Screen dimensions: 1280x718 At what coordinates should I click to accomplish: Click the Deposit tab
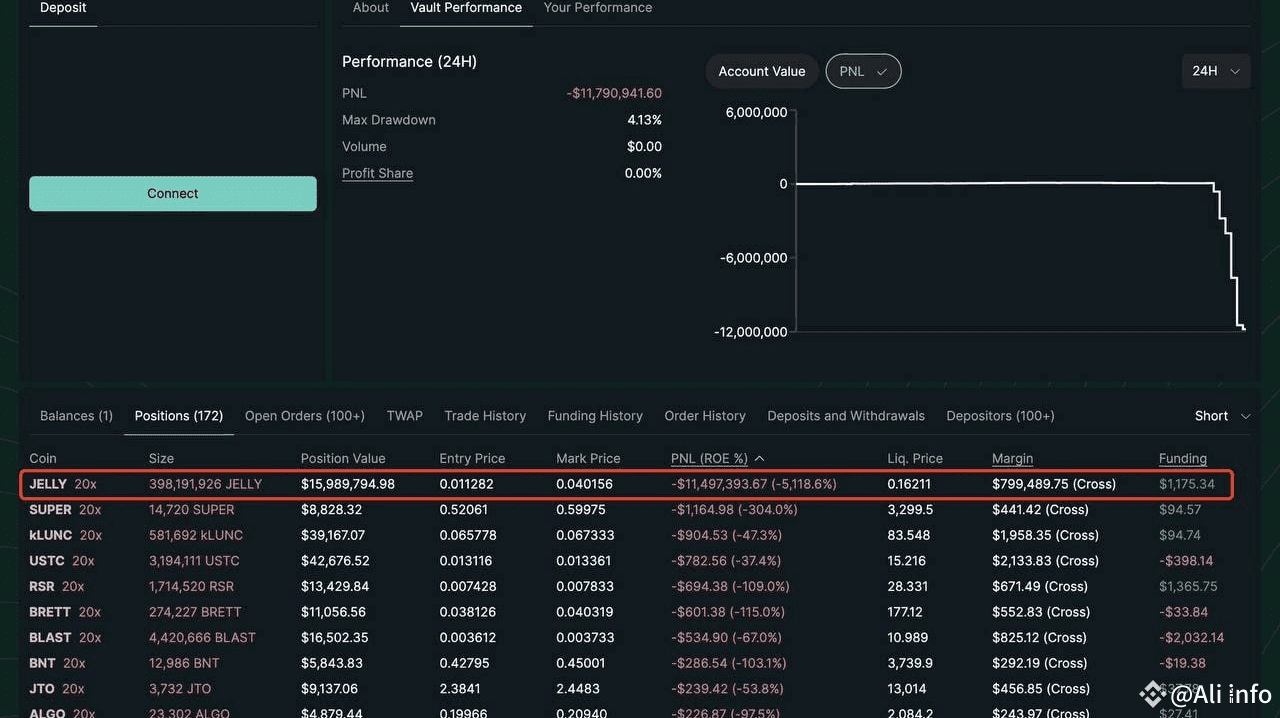[63, 8]
